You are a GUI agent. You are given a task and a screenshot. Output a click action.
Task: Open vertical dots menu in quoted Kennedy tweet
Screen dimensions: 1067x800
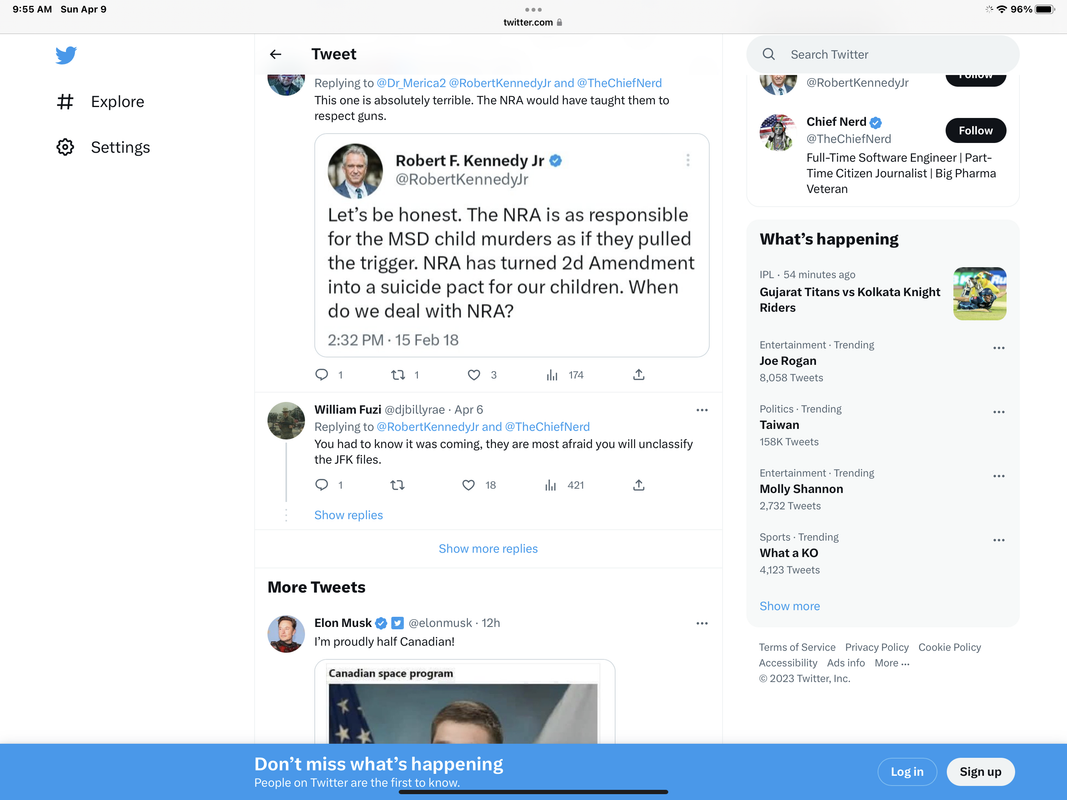[x=688, y=160]
